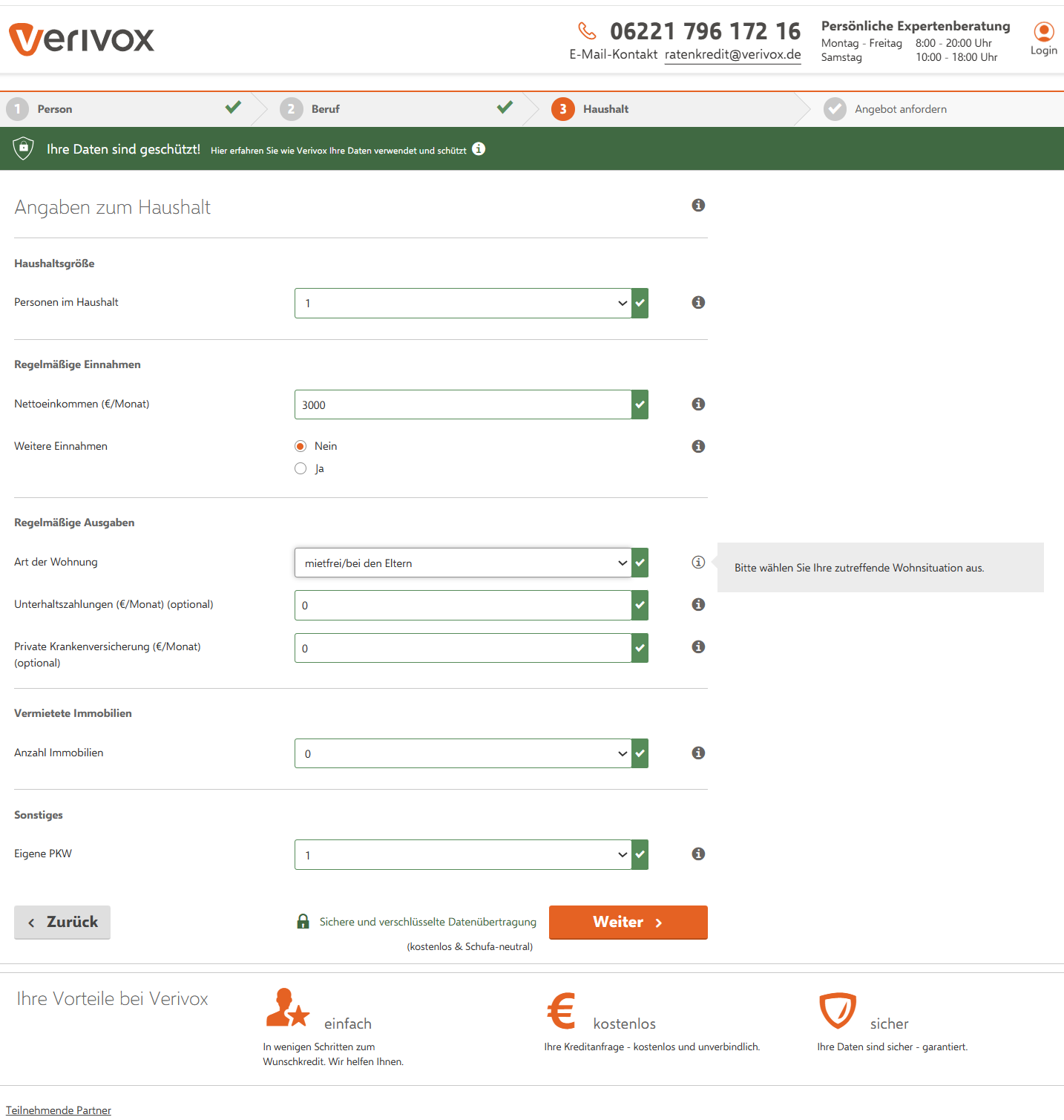Image resolution: width=1064 pixels, height=1120 pixels.
Task: Show info for Eigene PKW
Action: 697,854
